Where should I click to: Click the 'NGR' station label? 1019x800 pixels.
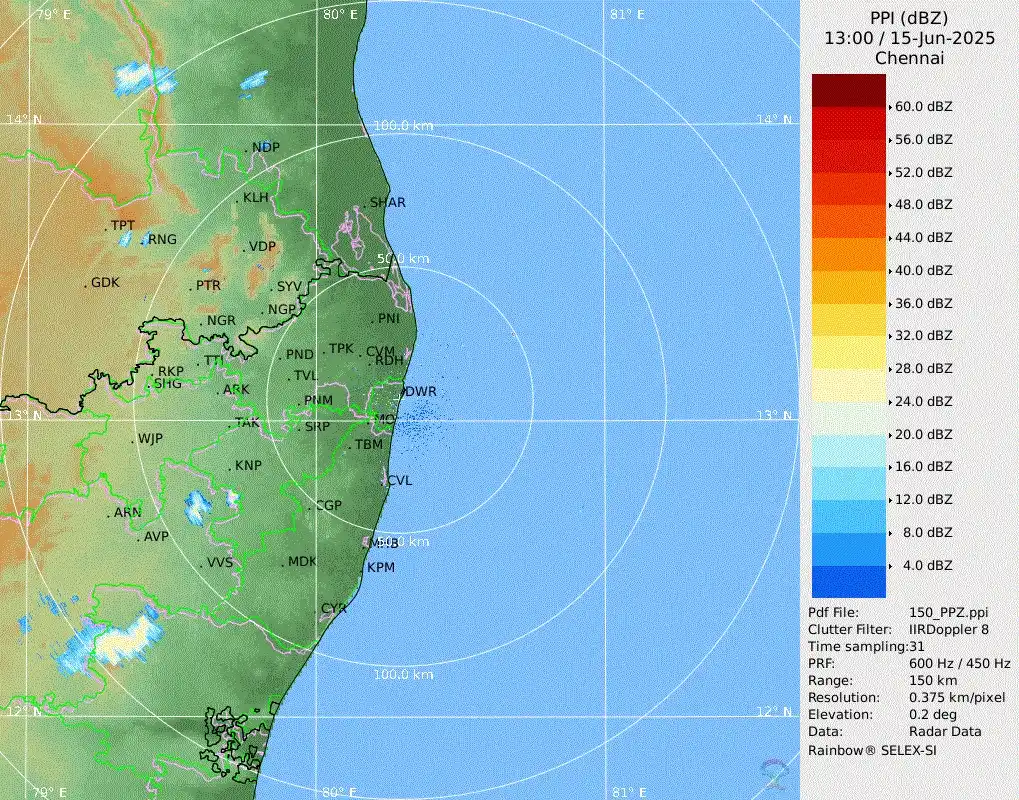pyautogui.click(x=221, y=321)
